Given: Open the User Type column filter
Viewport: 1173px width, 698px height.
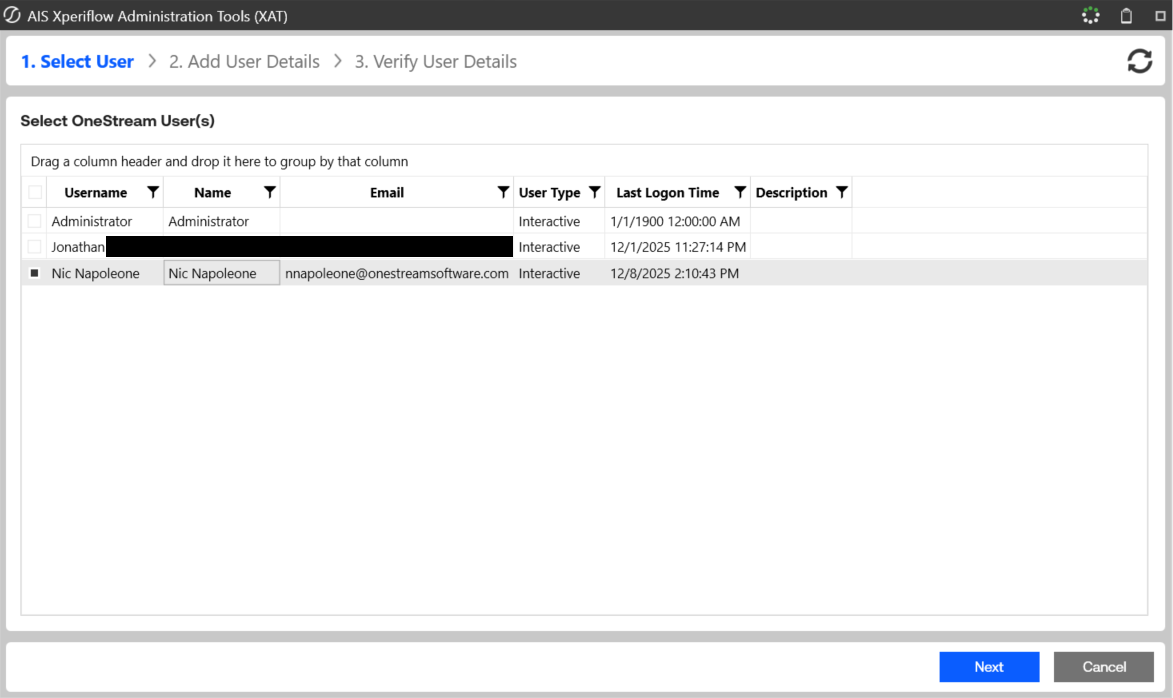Looking at the screenshot, I should tap(595, 192).
